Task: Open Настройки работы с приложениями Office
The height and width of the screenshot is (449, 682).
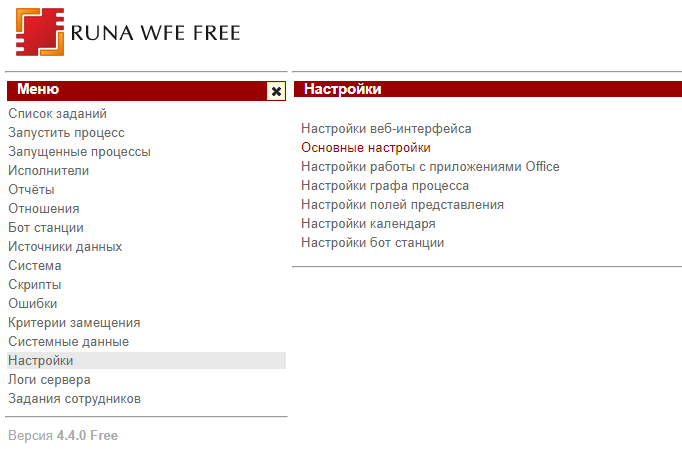Action: [430, 167]
